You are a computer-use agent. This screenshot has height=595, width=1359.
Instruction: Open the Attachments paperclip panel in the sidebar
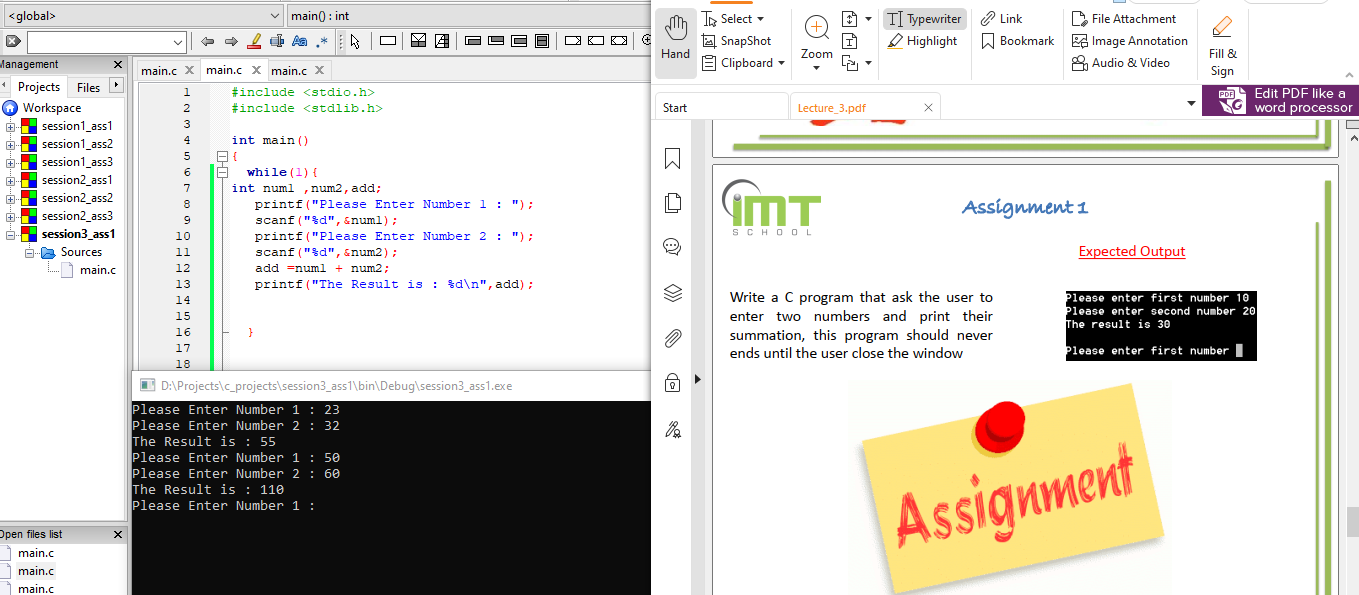point(671,339)
